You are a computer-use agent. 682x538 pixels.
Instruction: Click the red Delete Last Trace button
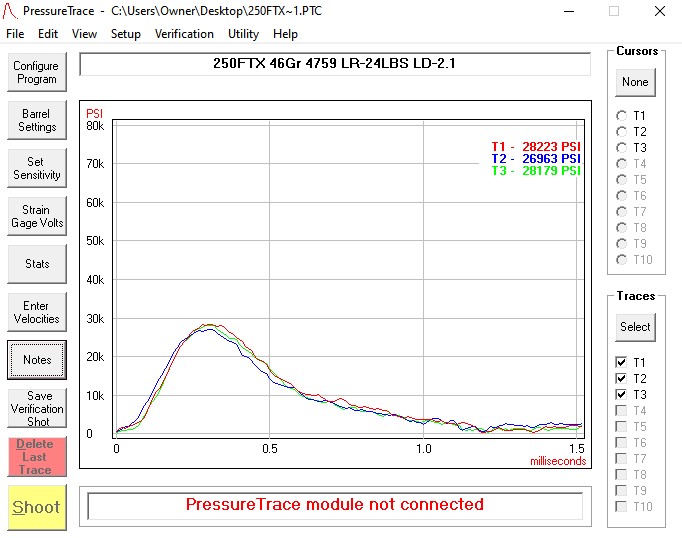[x=37, y=457]
